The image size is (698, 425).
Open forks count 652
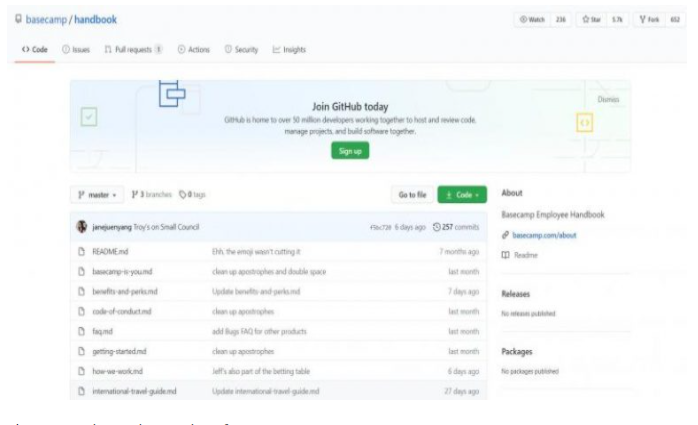[x=675, y=20]
